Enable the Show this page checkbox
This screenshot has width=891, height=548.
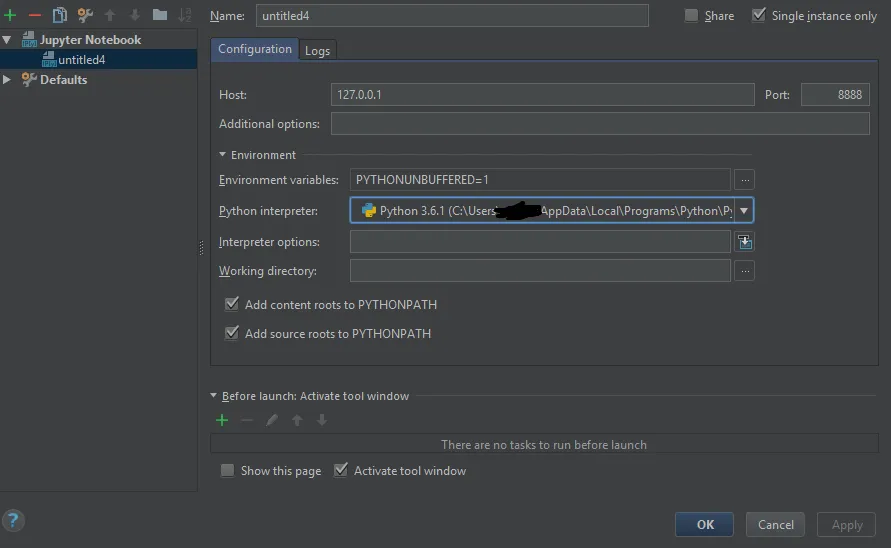[227, 470]
